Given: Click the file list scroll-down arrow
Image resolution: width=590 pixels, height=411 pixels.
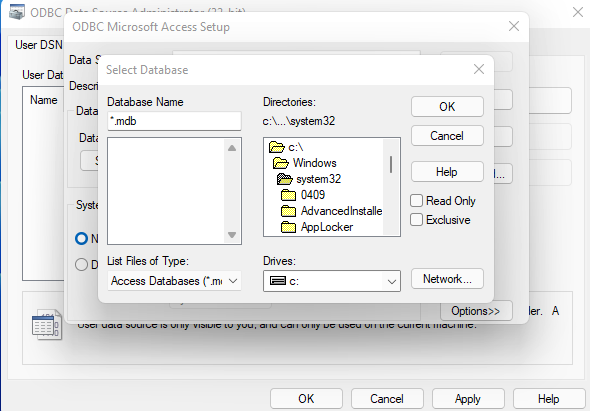Looking at the screenshot, I should click(x=232, y=235).
